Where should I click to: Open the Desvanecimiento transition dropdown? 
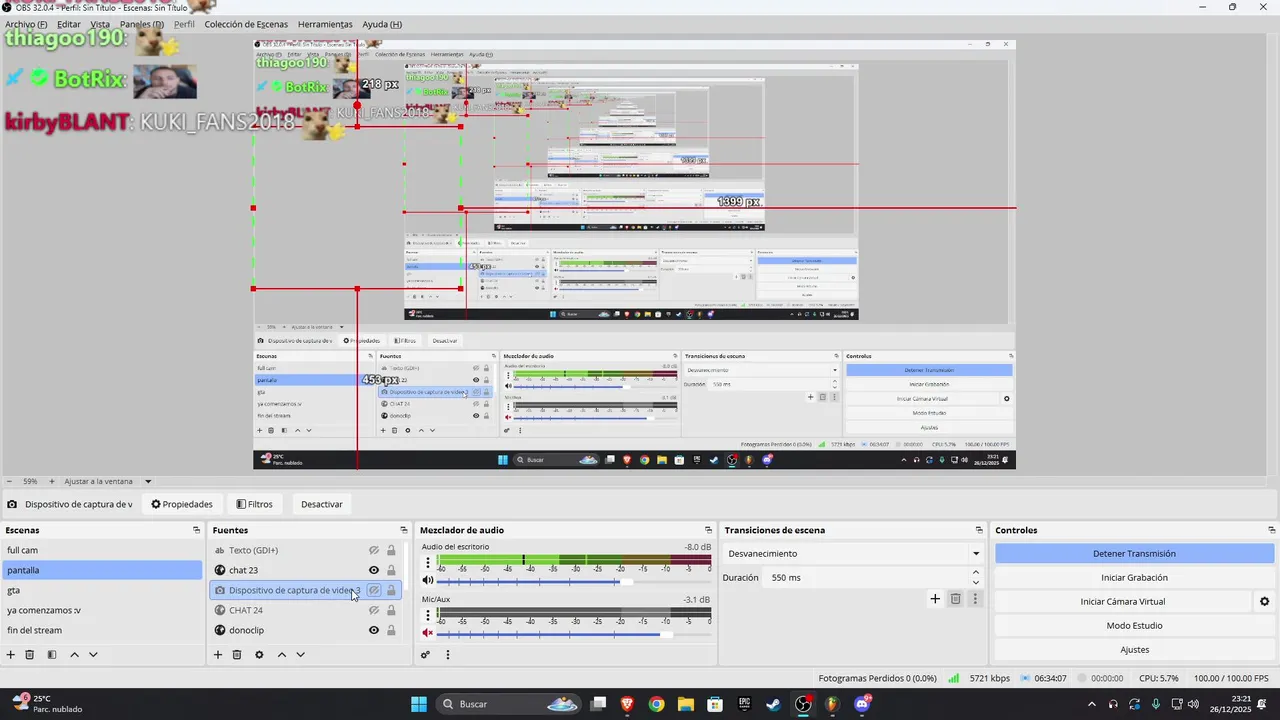[853, 553]
